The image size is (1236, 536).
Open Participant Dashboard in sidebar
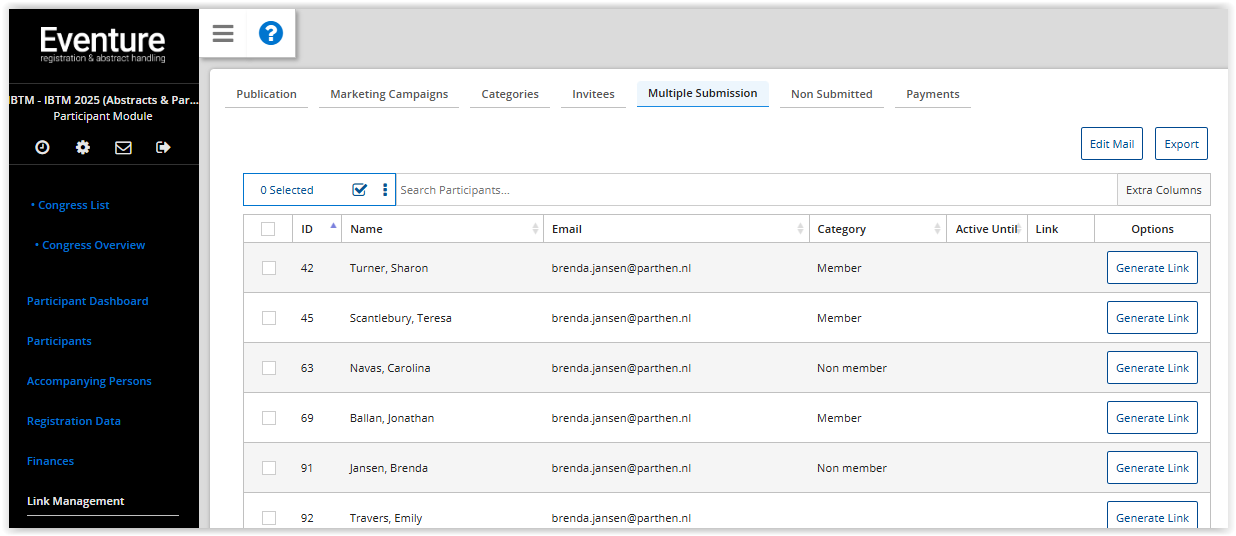point(87,301)
